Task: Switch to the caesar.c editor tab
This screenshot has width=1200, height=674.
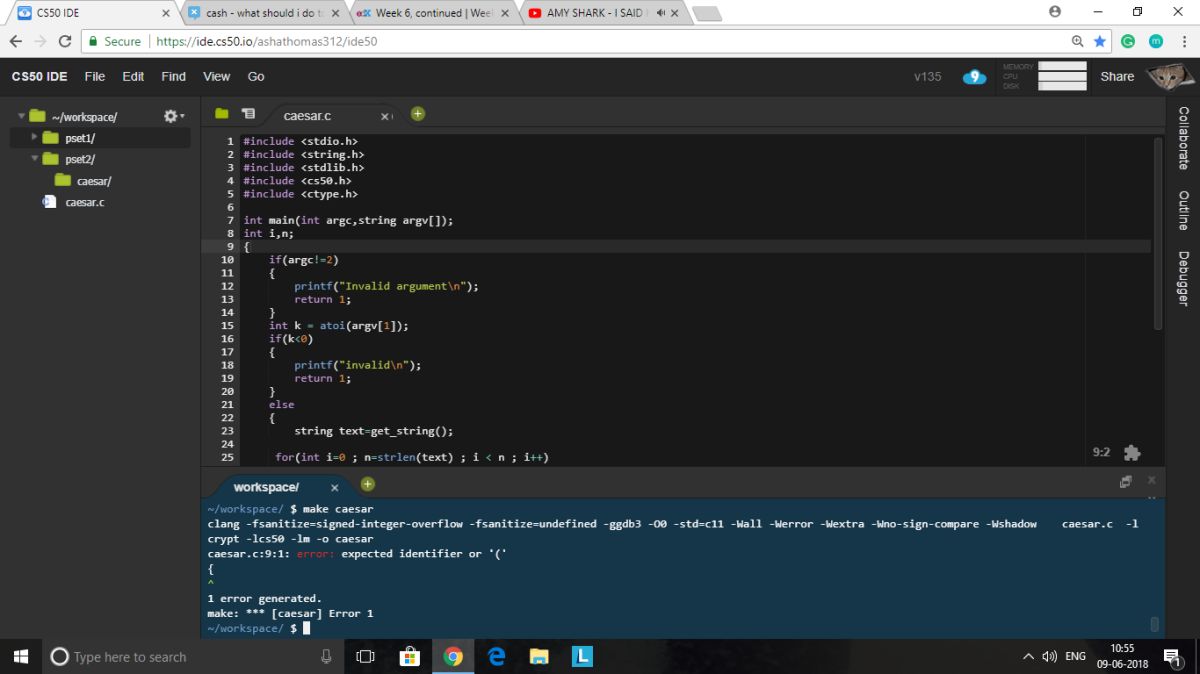Action: pyautogui.click(x=307, y=117)
